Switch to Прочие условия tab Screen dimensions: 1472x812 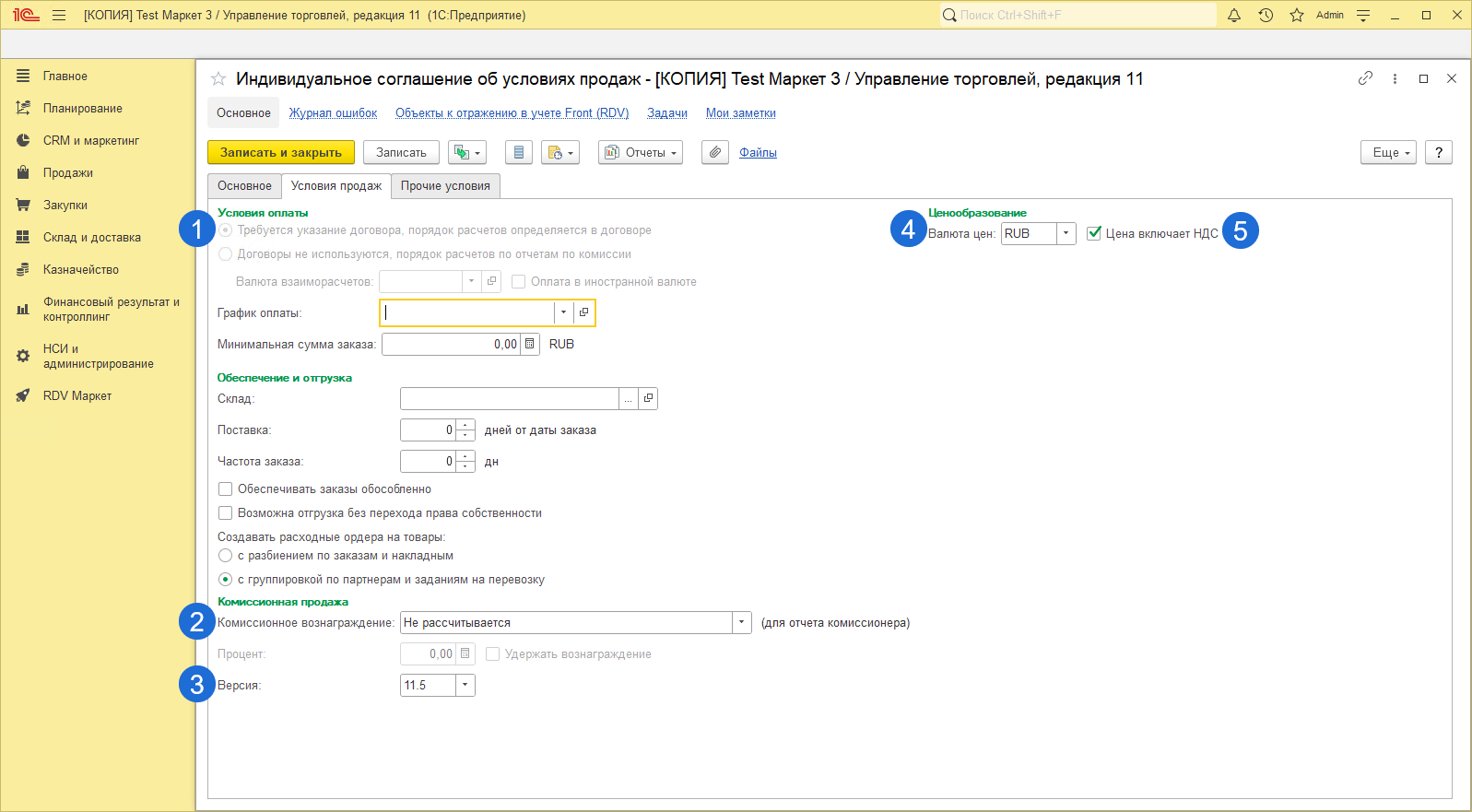click(445, 185)
